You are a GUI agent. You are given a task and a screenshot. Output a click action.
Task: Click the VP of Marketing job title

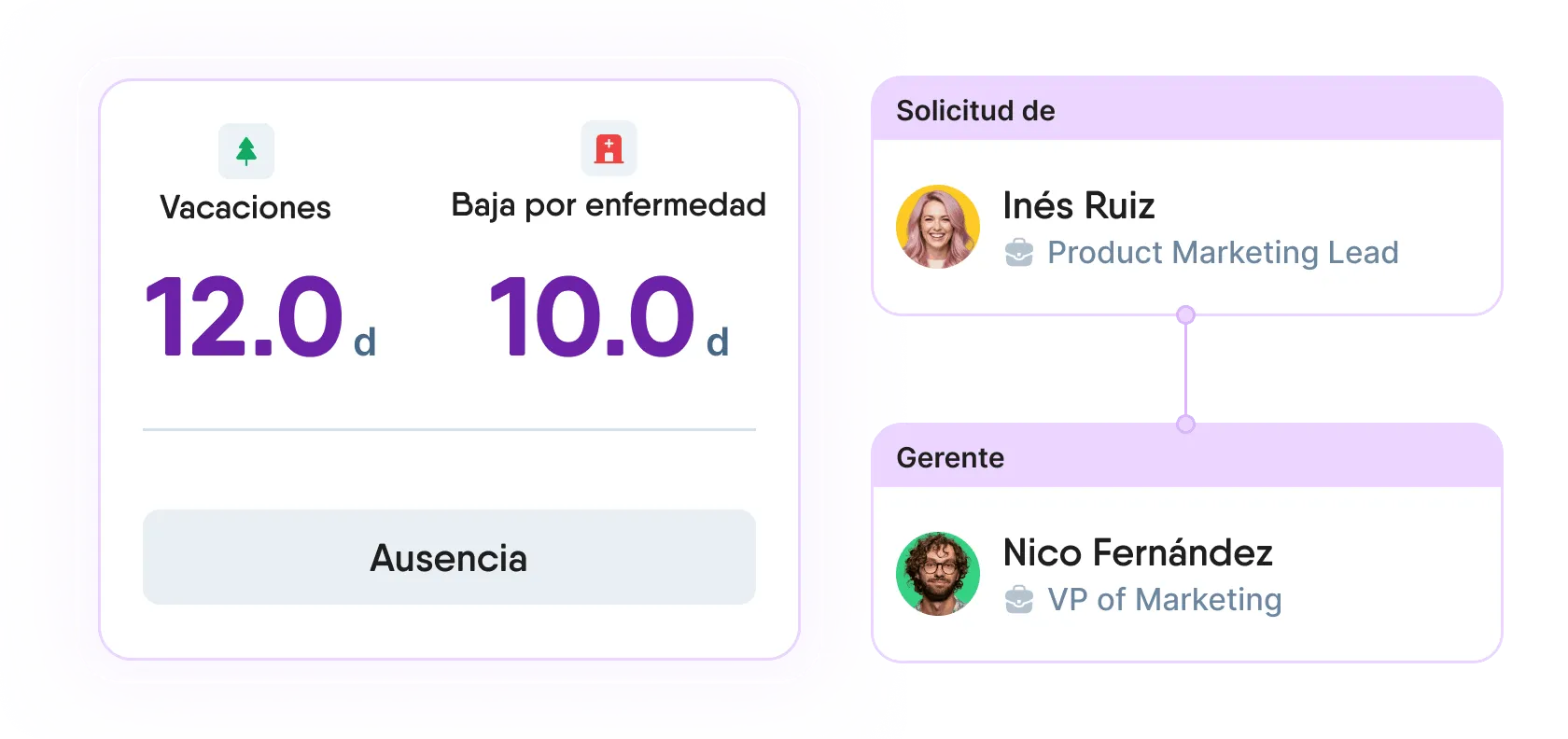[1165, 600]
